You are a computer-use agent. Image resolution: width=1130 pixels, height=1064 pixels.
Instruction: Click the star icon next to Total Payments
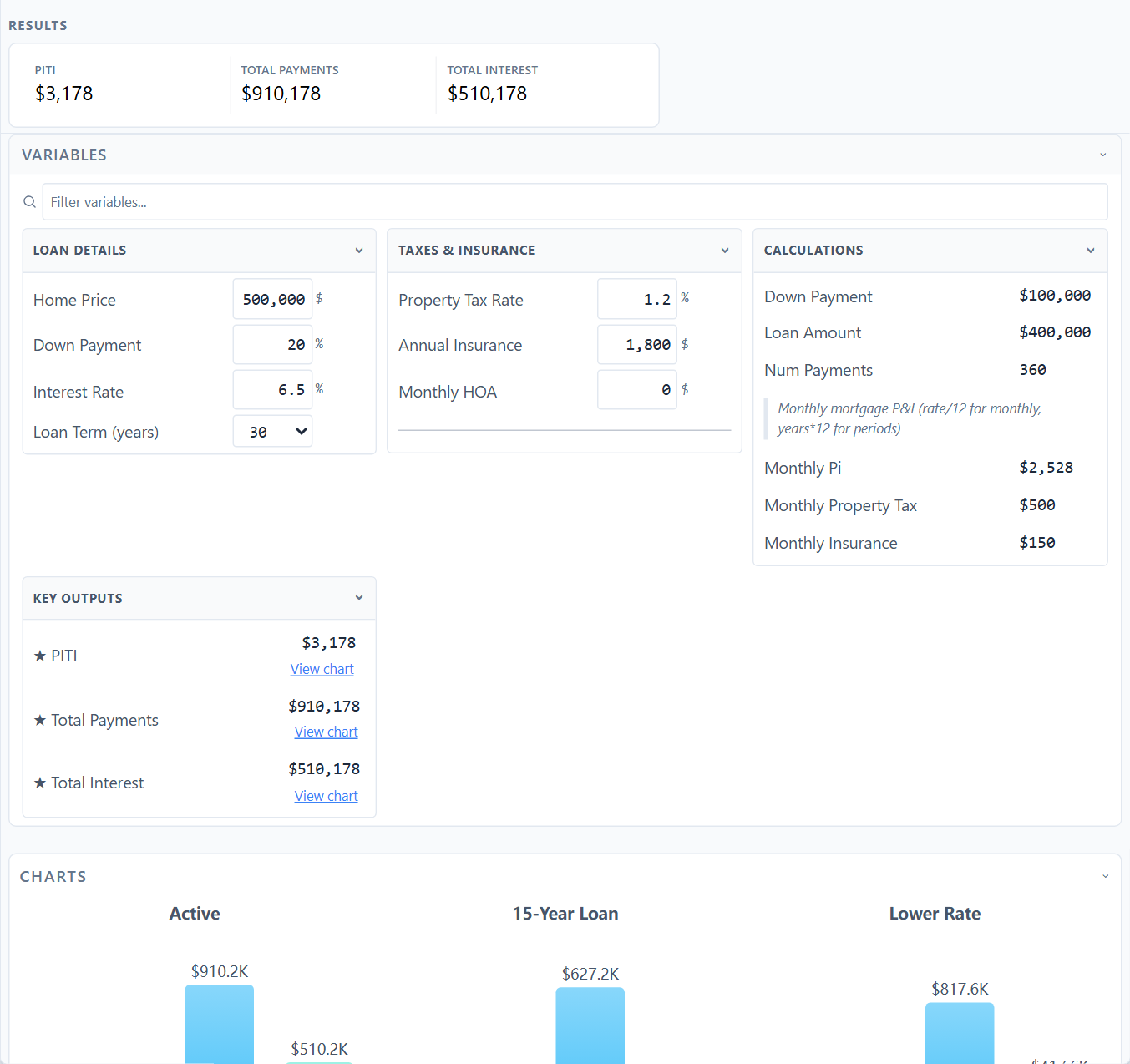(40, 720)
